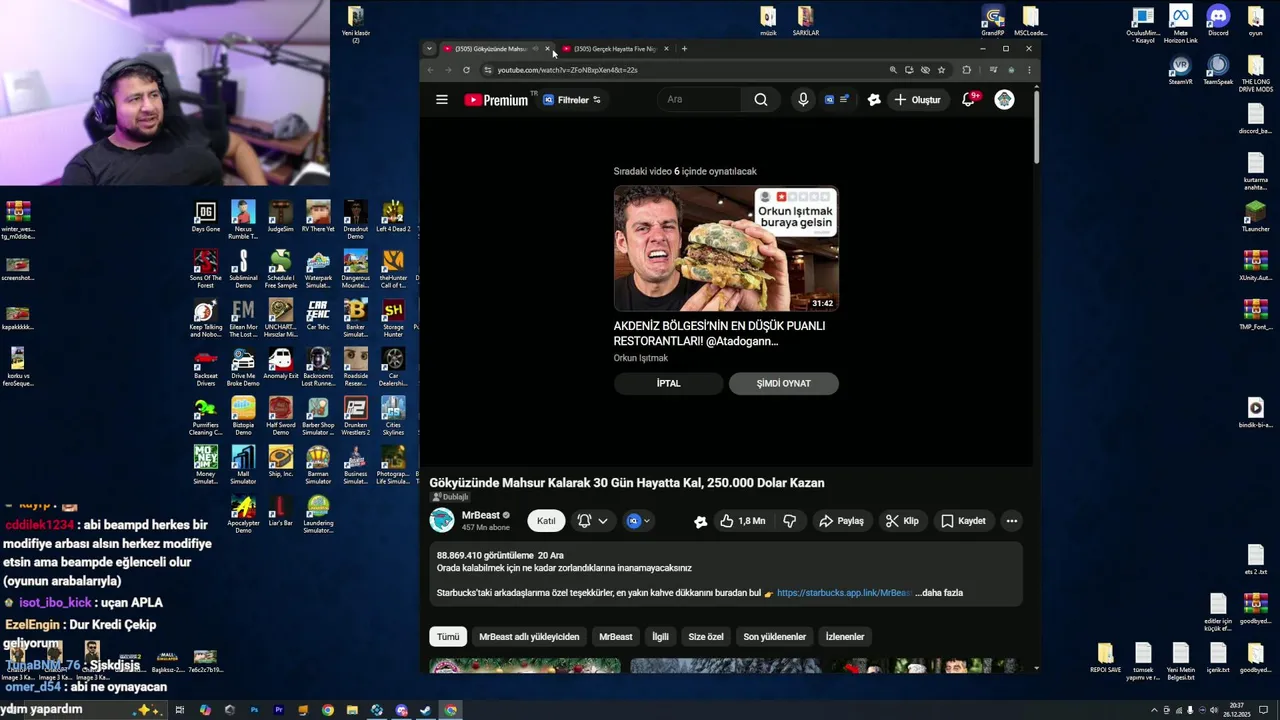Select the İlgili filter chip
This screenshot has width=1280, height=720.
660,637
